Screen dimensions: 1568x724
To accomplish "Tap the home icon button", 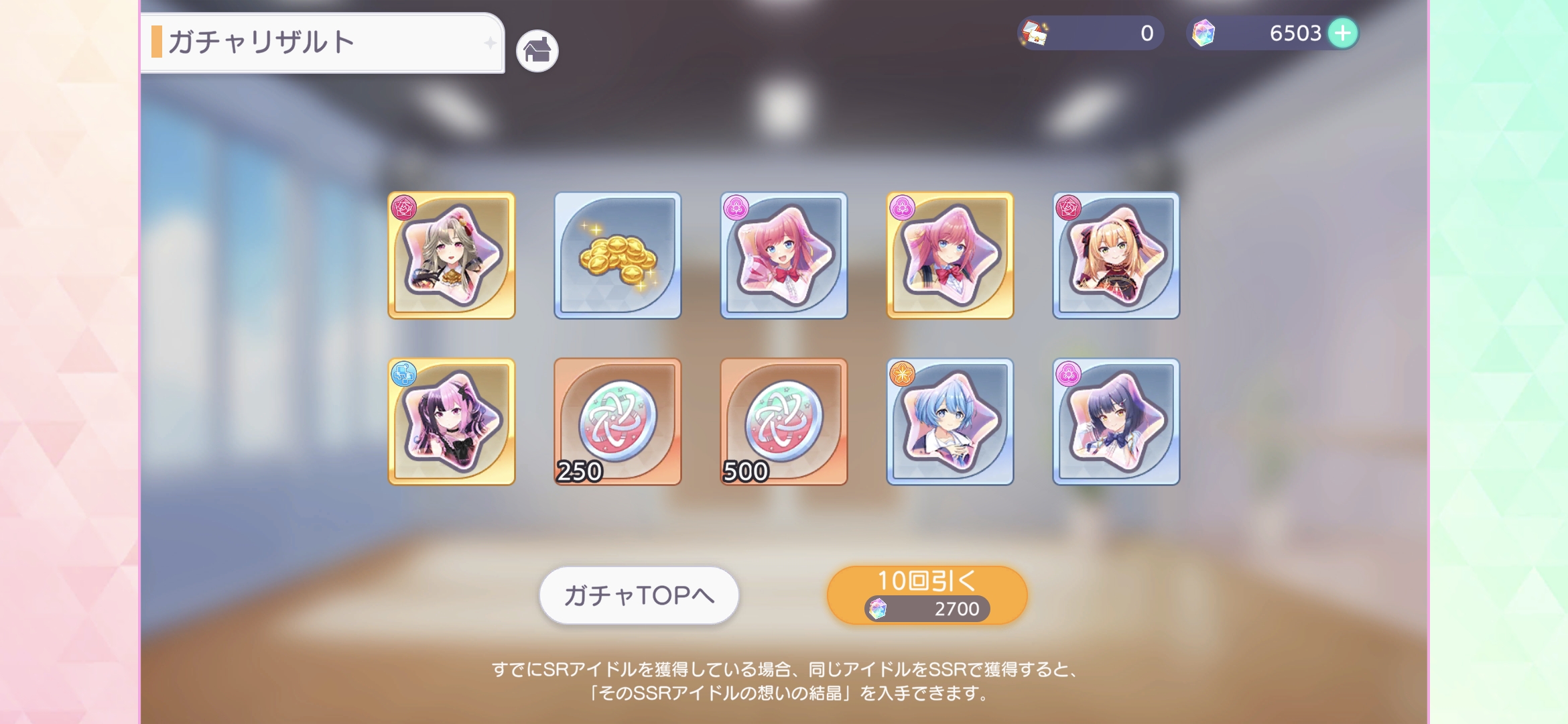I will (x=537, y=51).
